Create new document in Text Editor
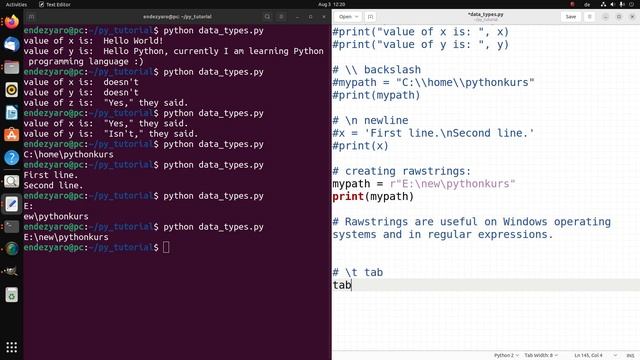The height and width of the screenshot is (360, 640). [370, 17]
